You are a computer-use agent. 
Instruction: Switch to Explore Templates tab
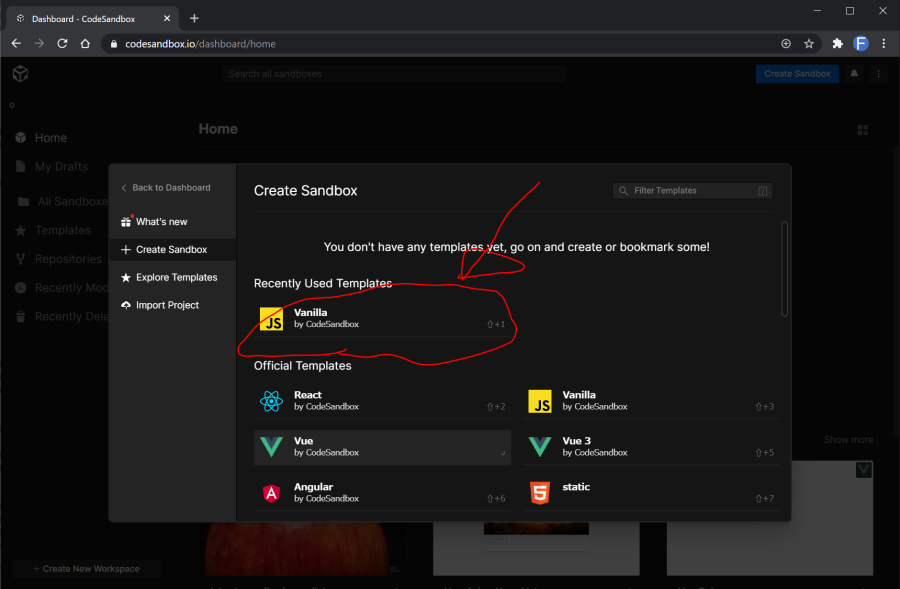(176, 277)
